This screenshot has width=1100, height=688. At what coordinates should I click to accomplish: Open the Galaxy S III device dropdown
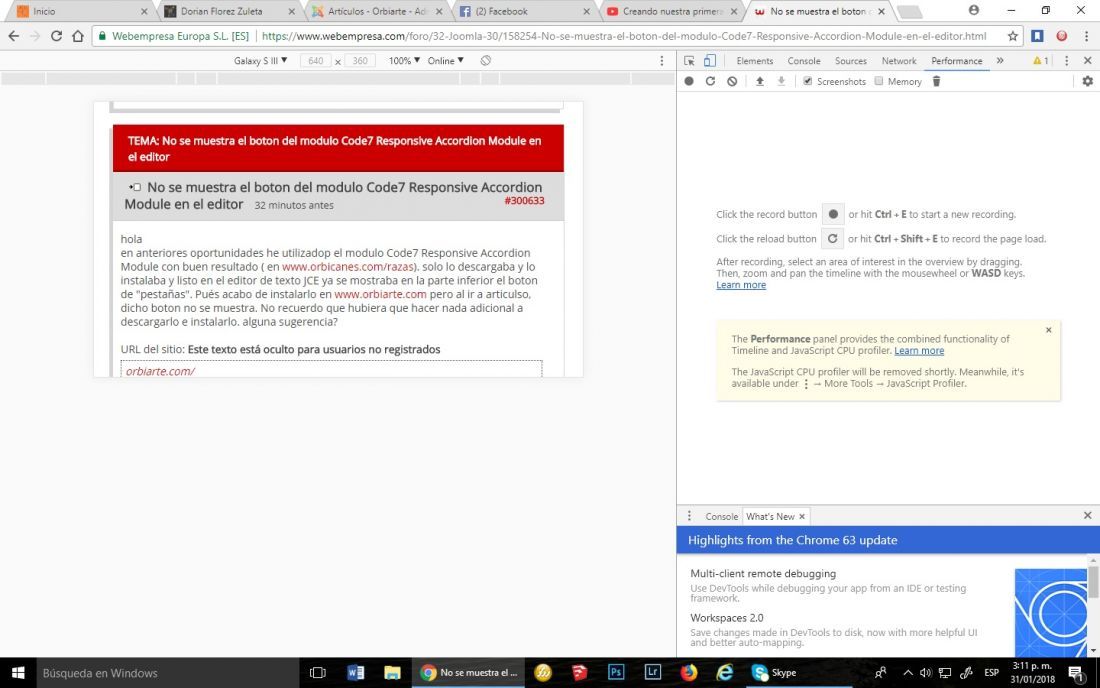click(x=260, y=60)
